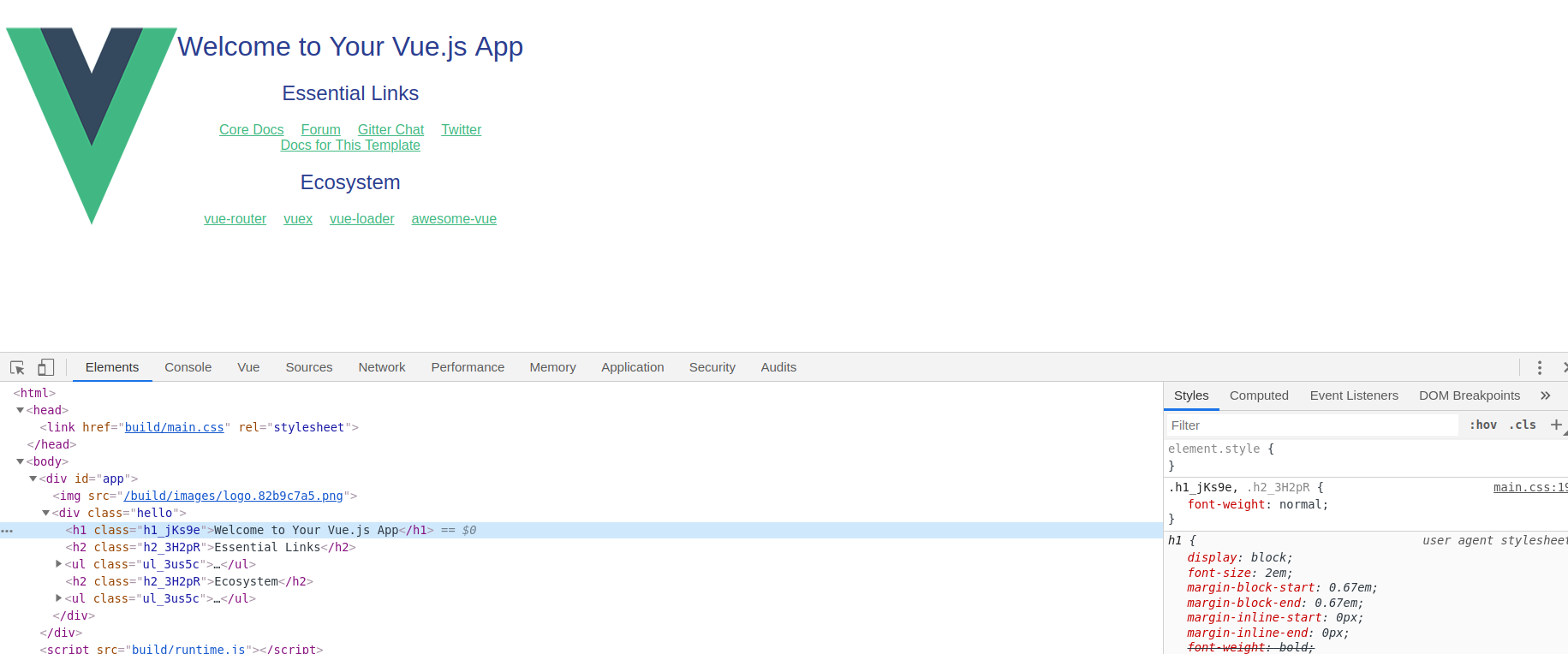1568x654 pixels.
Task: Open the Performance tab
Action: 468,367
